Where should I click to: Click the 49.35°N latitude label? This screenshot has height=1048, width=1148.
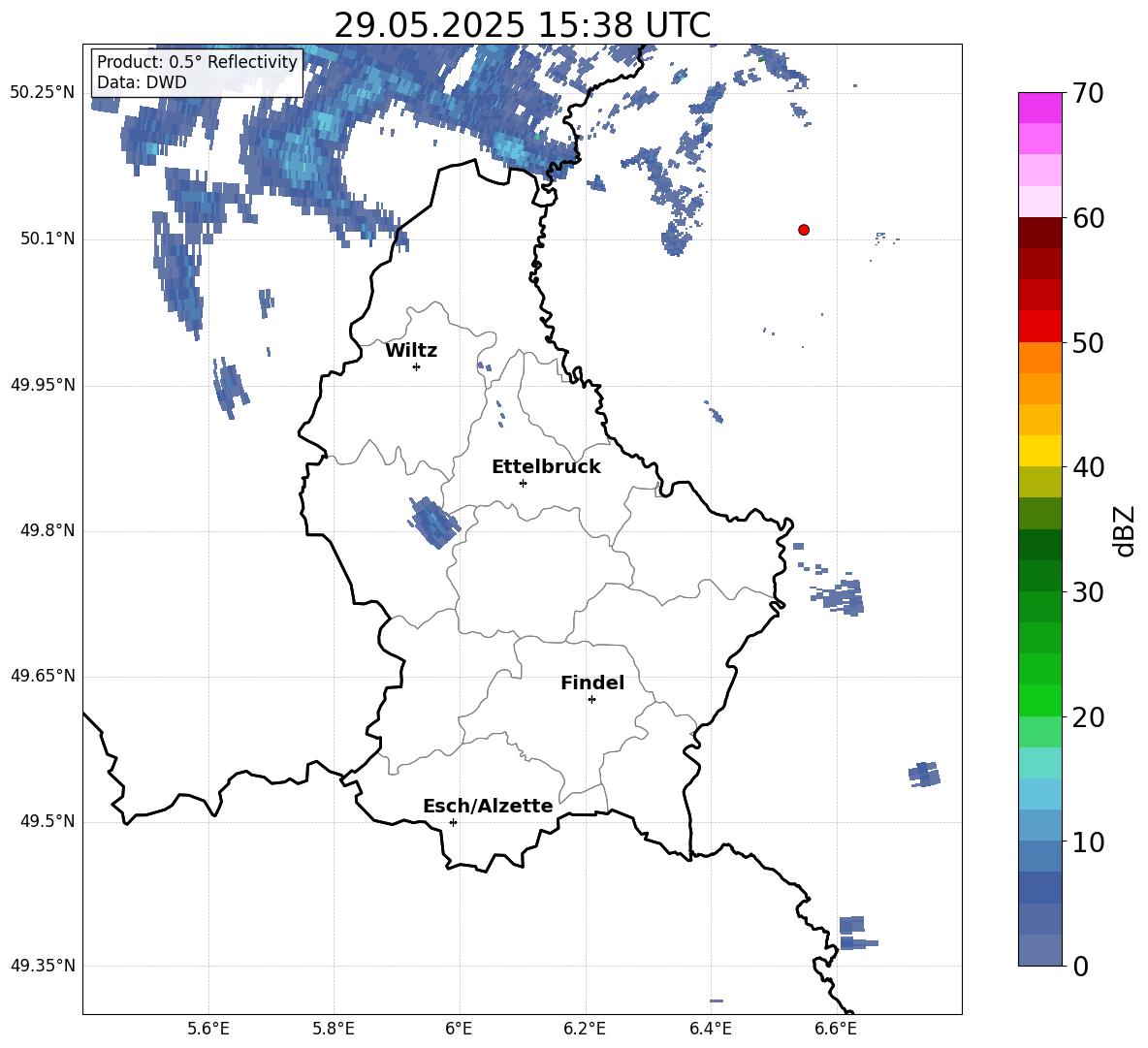coord(43,966)
